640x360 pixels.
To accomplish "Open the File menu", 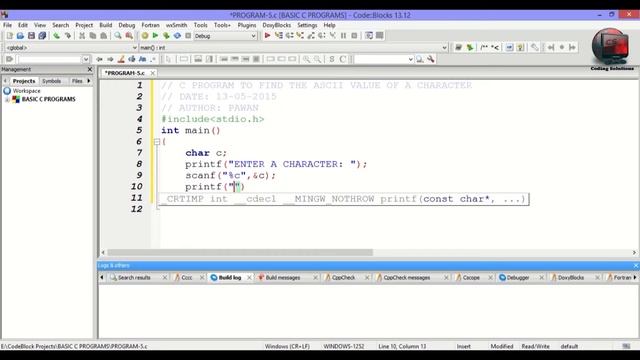I will (7, 25).
